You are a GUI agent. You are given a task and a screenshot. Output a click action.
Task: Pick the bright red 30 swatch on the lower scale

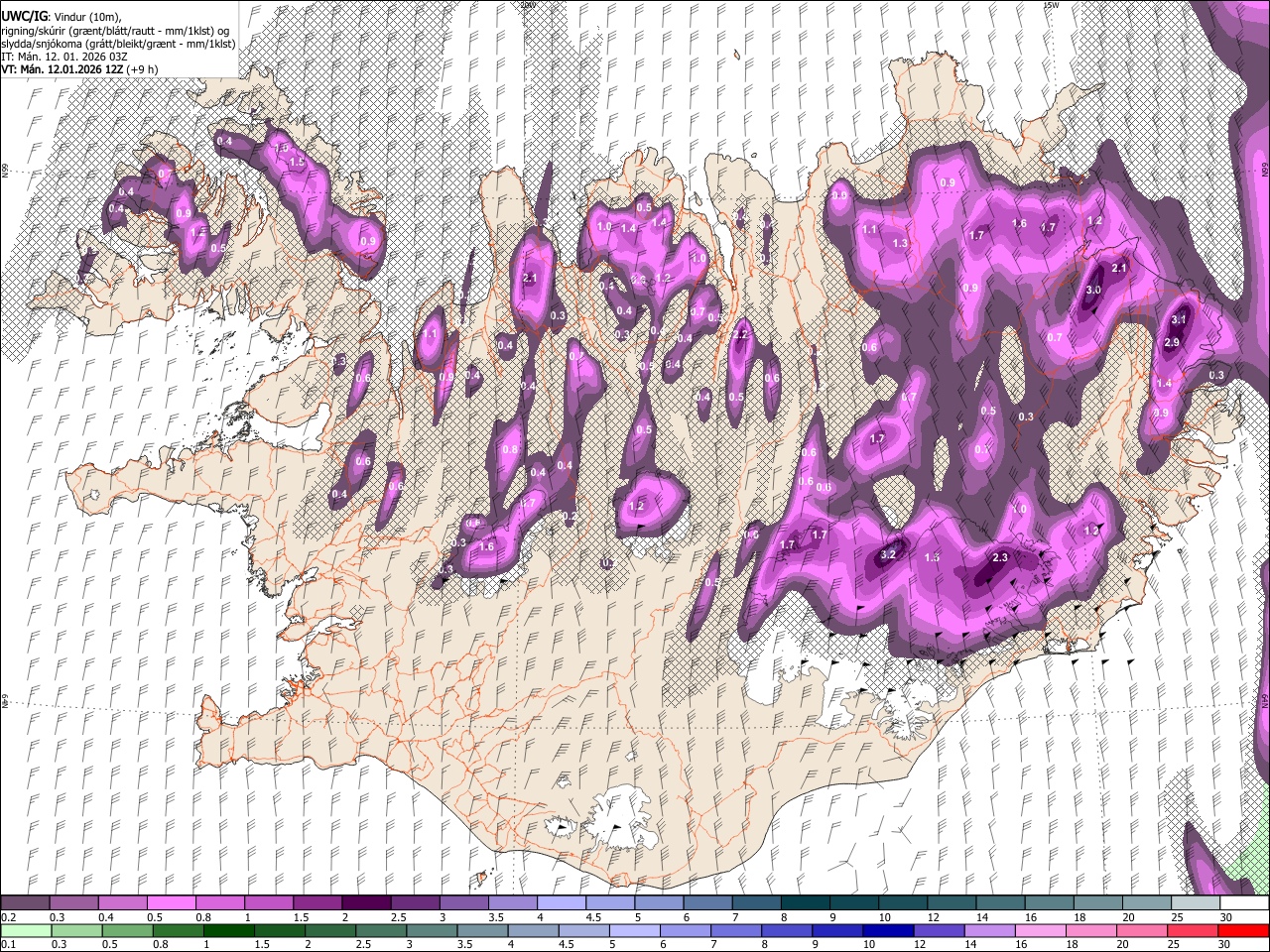point(1244,931)
